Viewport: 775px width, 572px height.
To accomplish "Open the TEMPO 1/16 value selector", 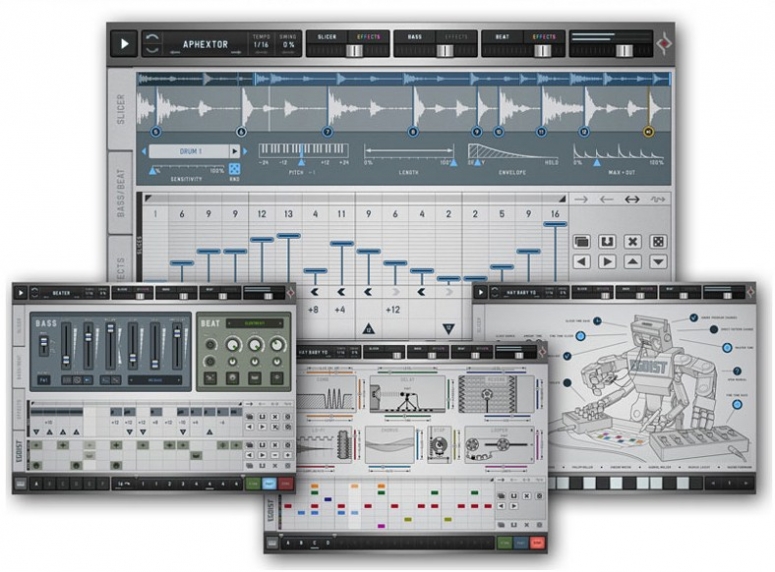I will 261,45.
